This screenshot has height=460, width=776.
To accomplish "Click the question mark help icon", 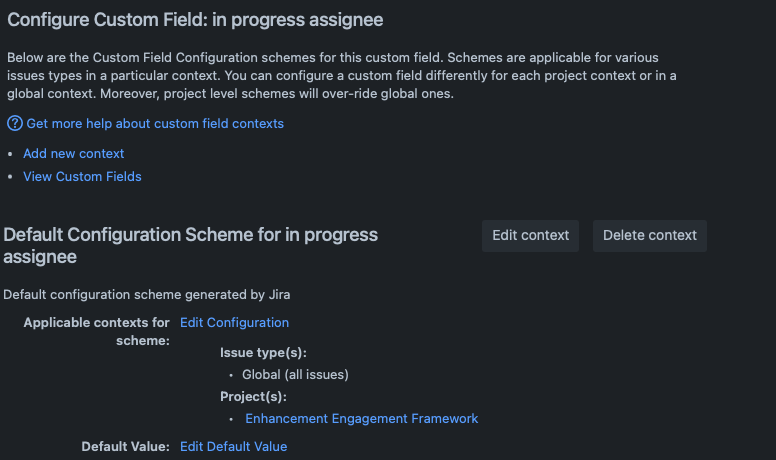I will [15, 124].
